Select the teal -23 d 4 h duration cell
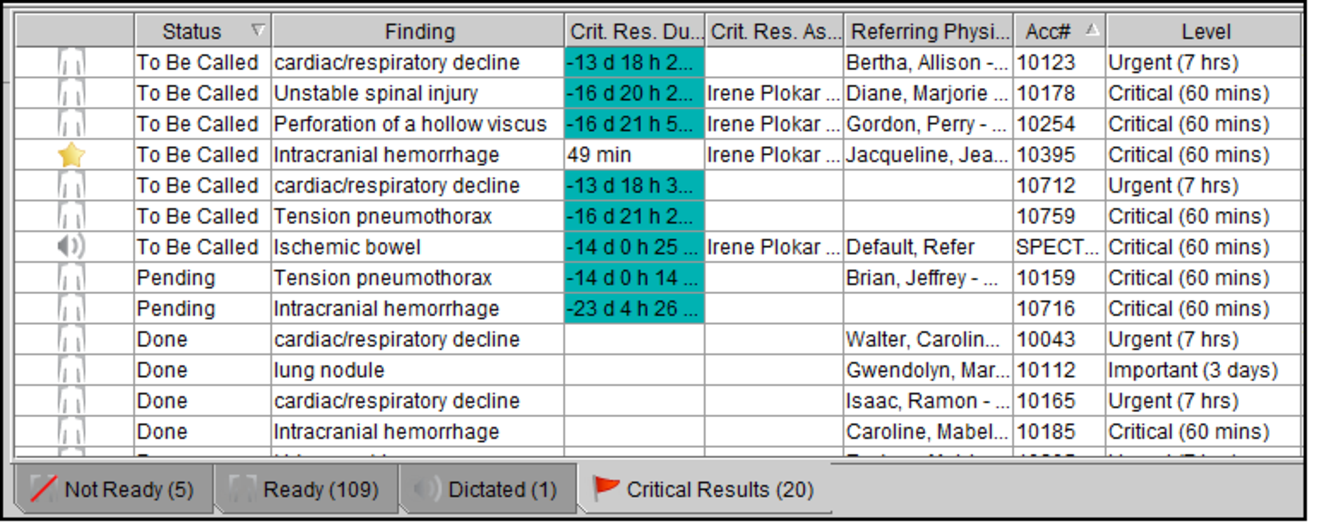This screenshot has width=1317, height=529. click(634, 309)
